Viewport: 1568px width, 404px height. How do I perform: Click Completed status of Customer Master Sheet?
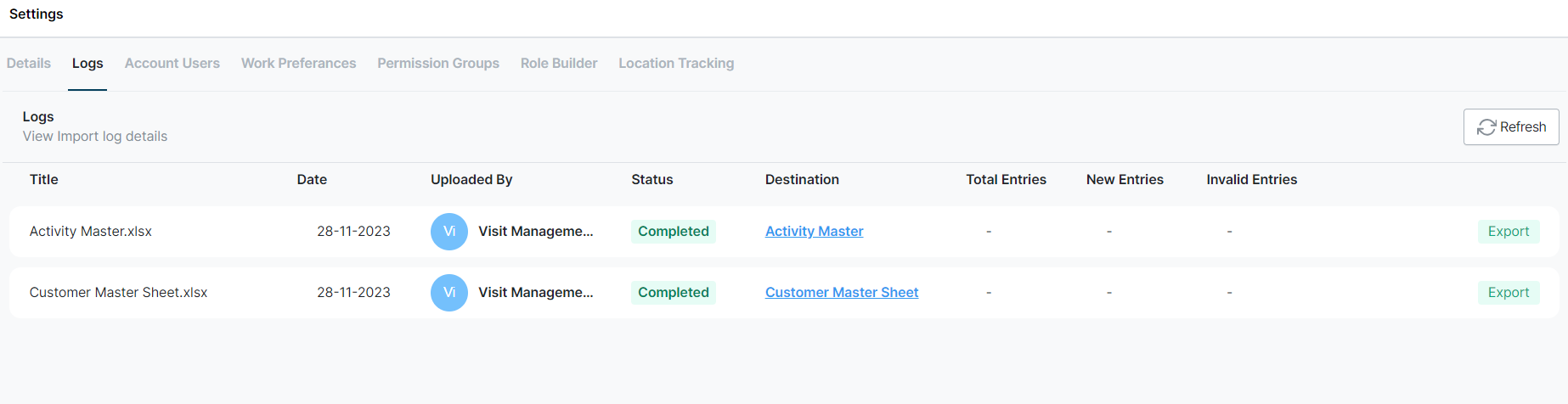(x=673, y=293)
